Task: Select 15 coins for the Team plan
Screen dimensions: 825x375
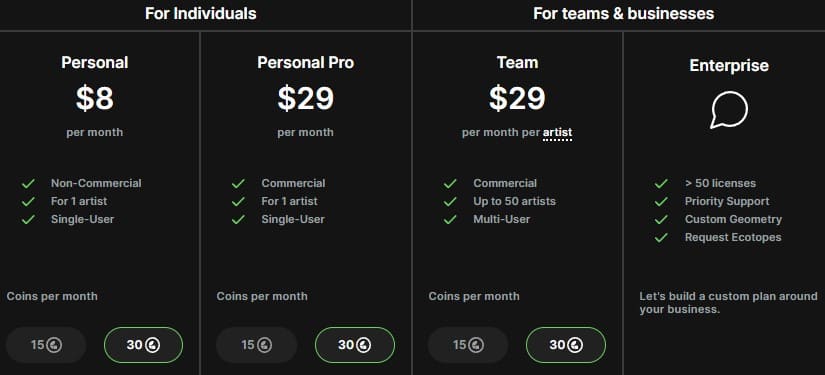Action: pos(468,345)
